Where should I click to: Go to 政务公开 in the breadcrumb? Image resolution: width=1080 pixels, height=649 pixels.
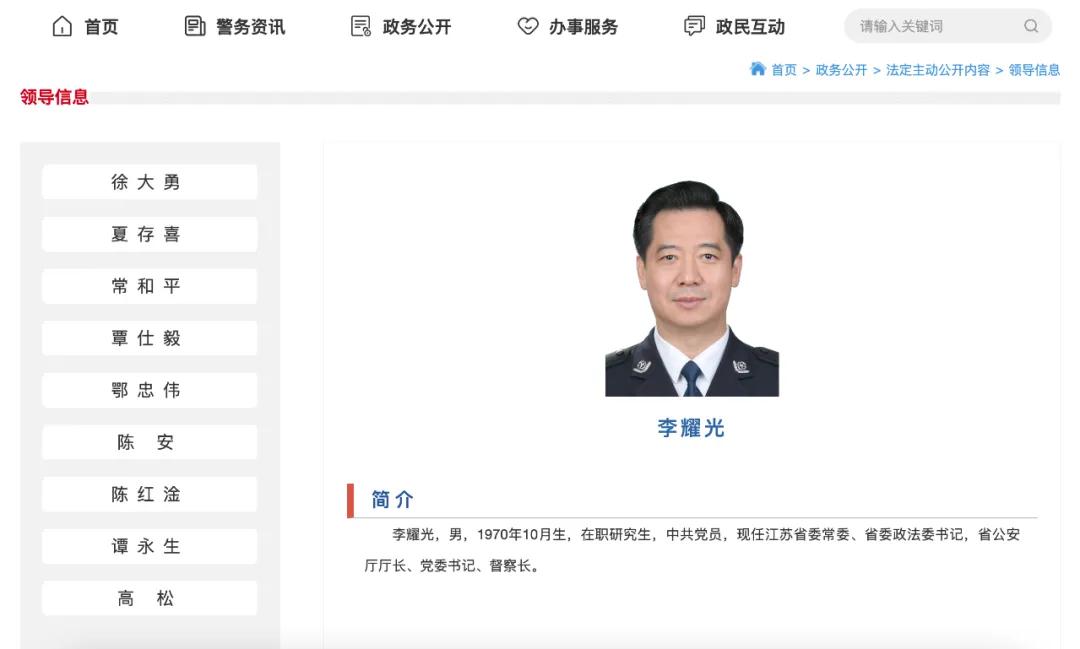tap(843, 70)
